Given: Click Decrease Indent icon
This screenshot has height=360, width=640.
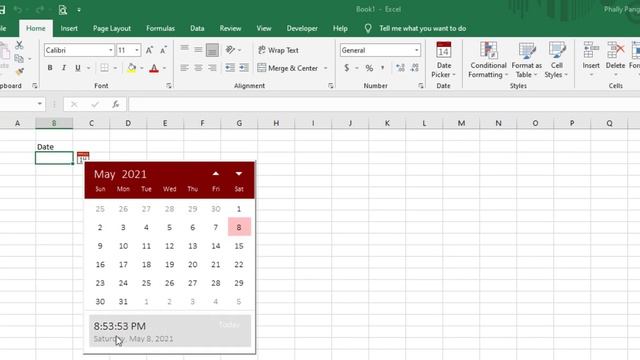Looking at the screenshot, I should click(x=230, y=68).
